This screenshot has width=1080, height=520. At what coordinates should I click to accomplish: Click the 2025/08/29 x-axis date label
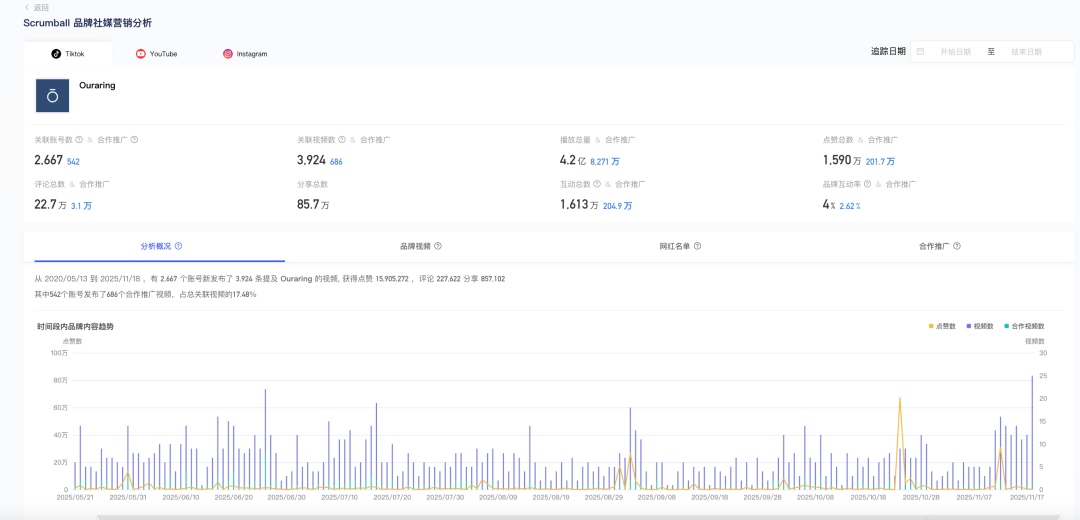(x=605, y=497)
